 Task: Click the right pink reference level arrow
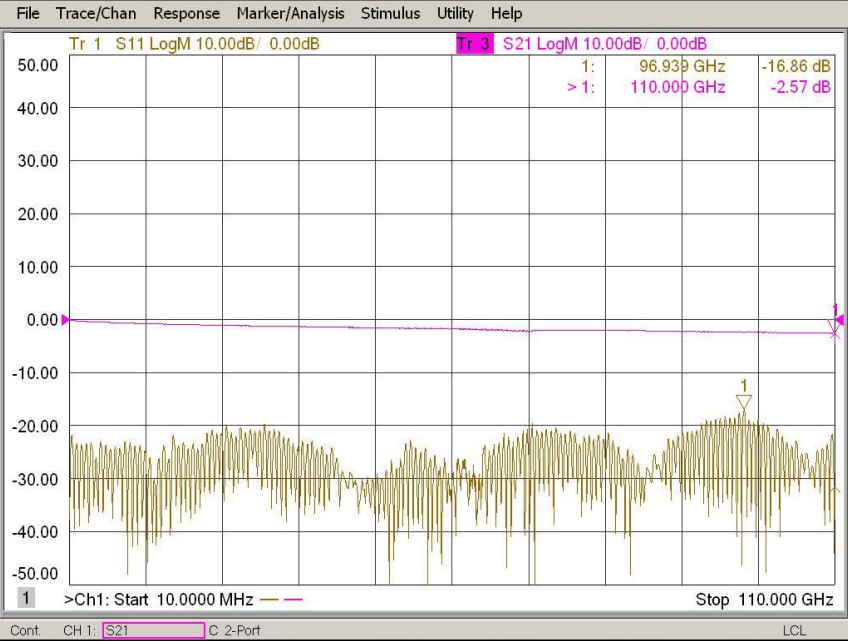click(840, 320)
